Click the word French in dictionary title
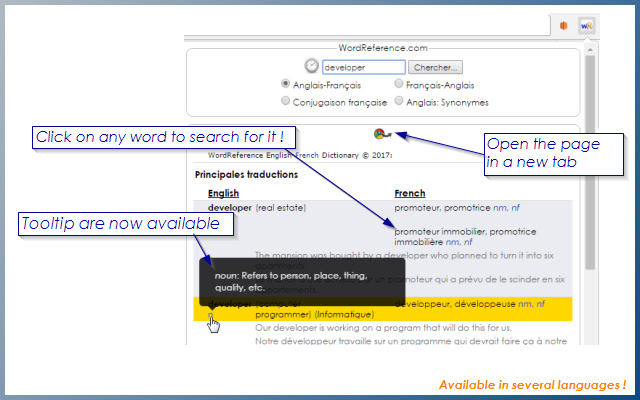Viewport: 640px width, 400px height. pos(307,155)
